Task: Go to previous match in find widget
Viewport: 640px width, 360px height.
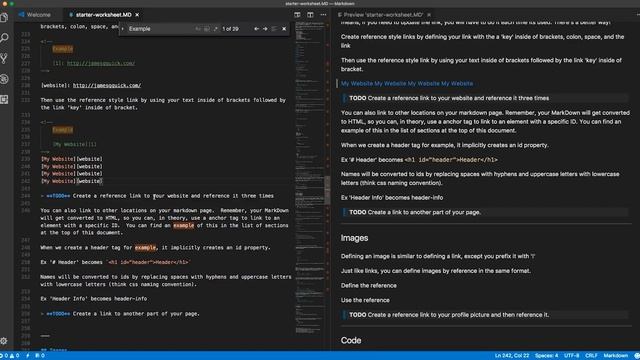Action: click(x=256, y=29)
